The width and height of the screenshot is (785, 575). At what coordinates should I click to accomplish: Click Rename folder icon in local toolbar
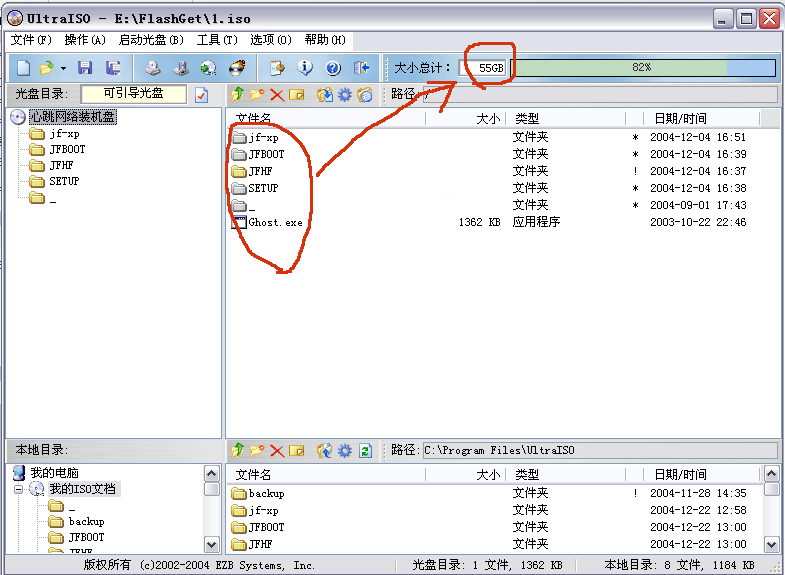tap(296, 450)
